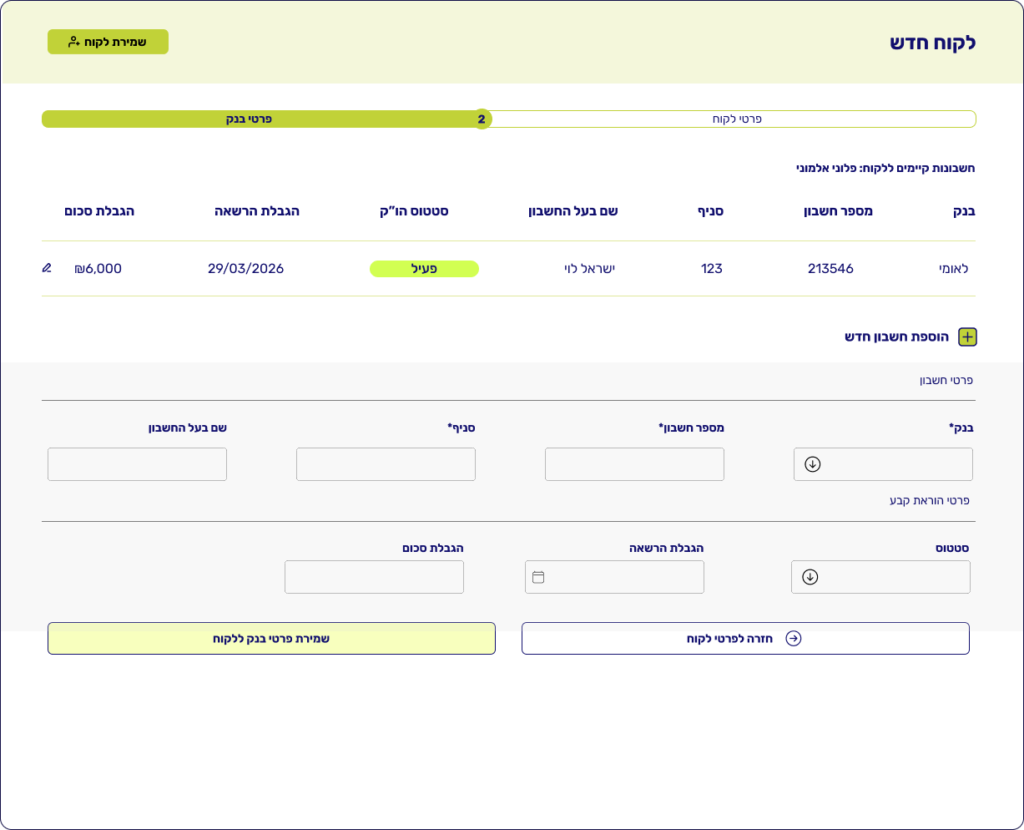
Task: Open the בנק selection dropdown
Action: pos(883,464)
